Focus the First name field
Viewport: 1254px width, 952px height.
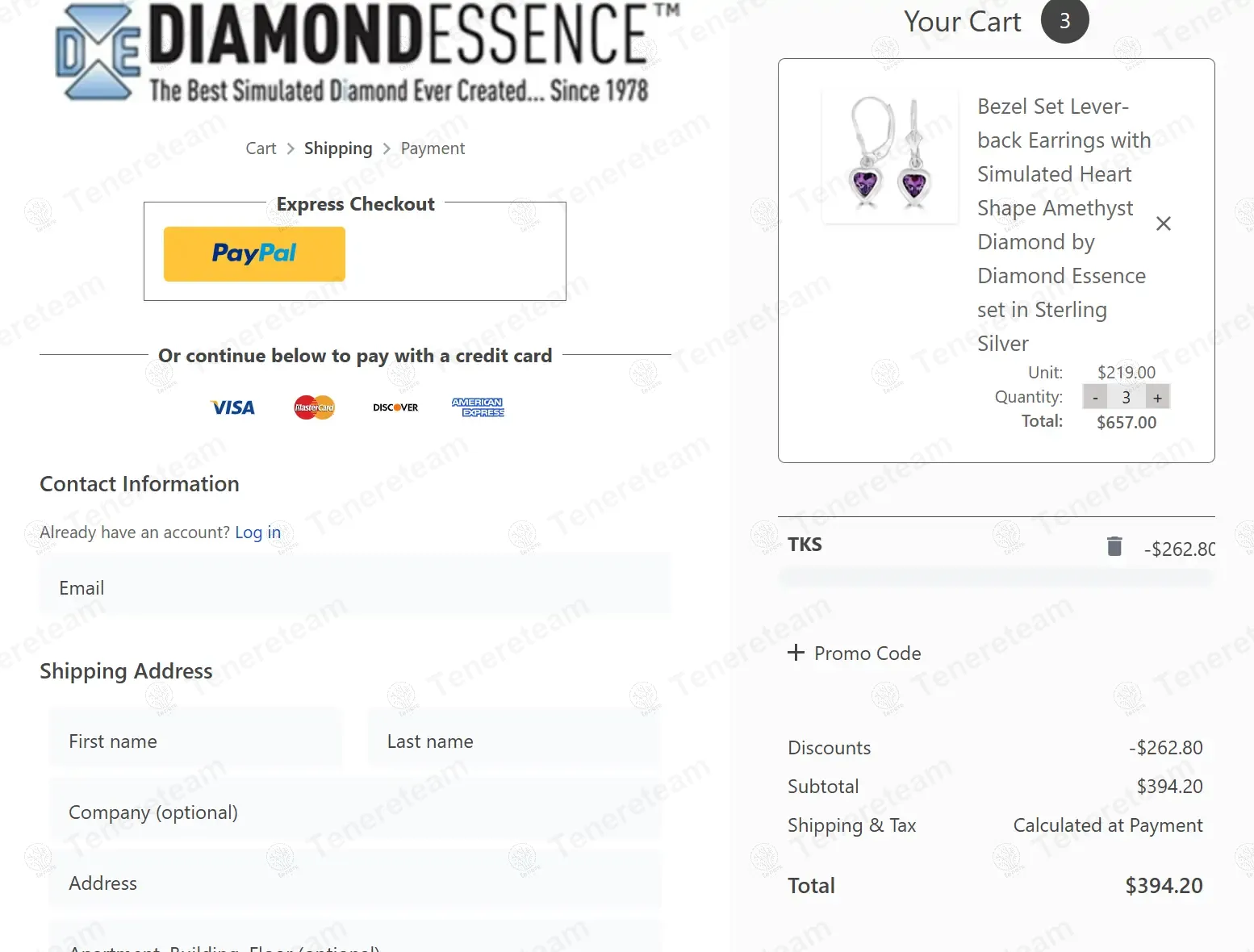195,741
